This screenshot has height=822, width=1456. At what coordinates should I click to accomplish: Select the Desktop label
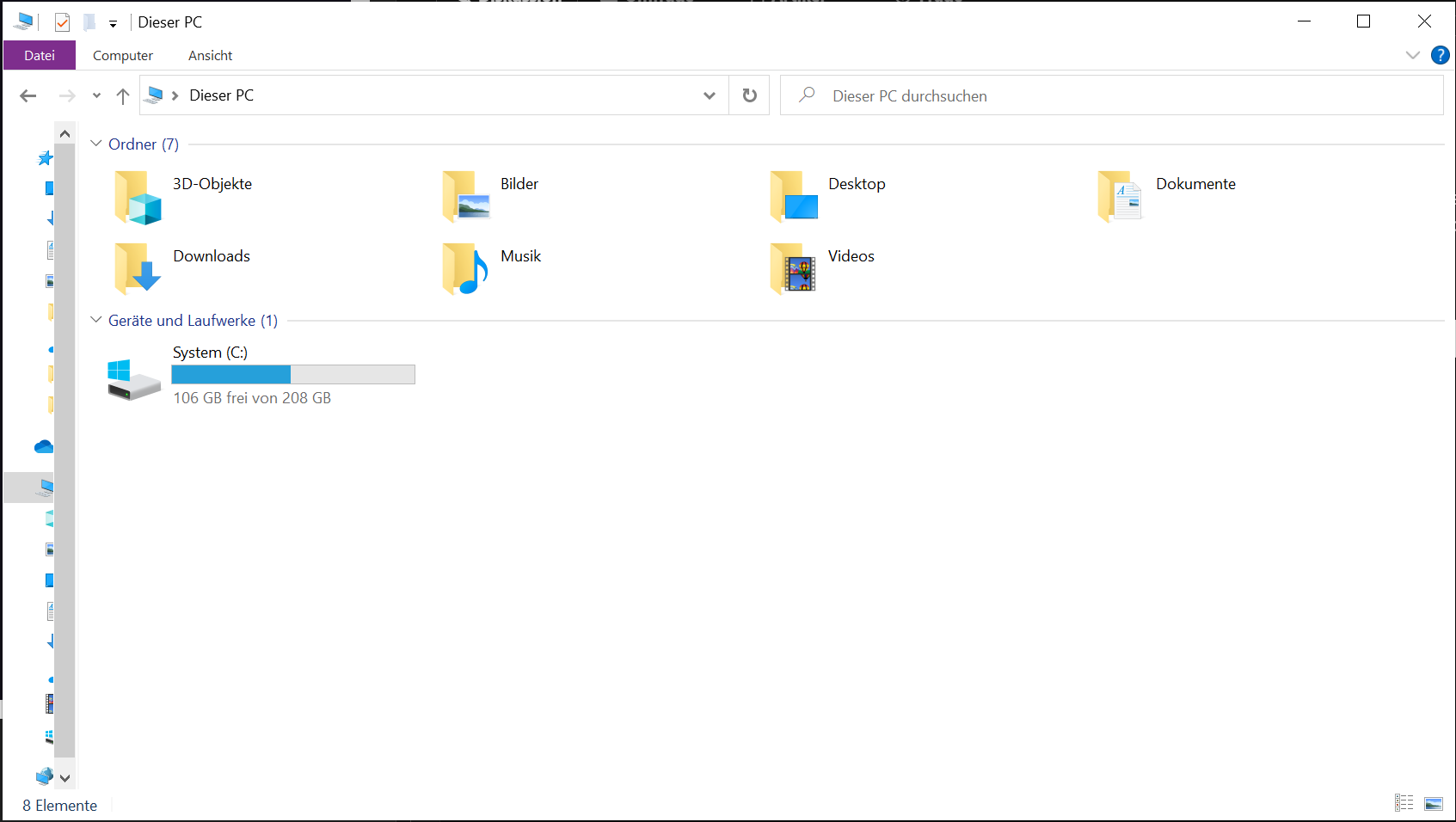(x=857, y=184)
